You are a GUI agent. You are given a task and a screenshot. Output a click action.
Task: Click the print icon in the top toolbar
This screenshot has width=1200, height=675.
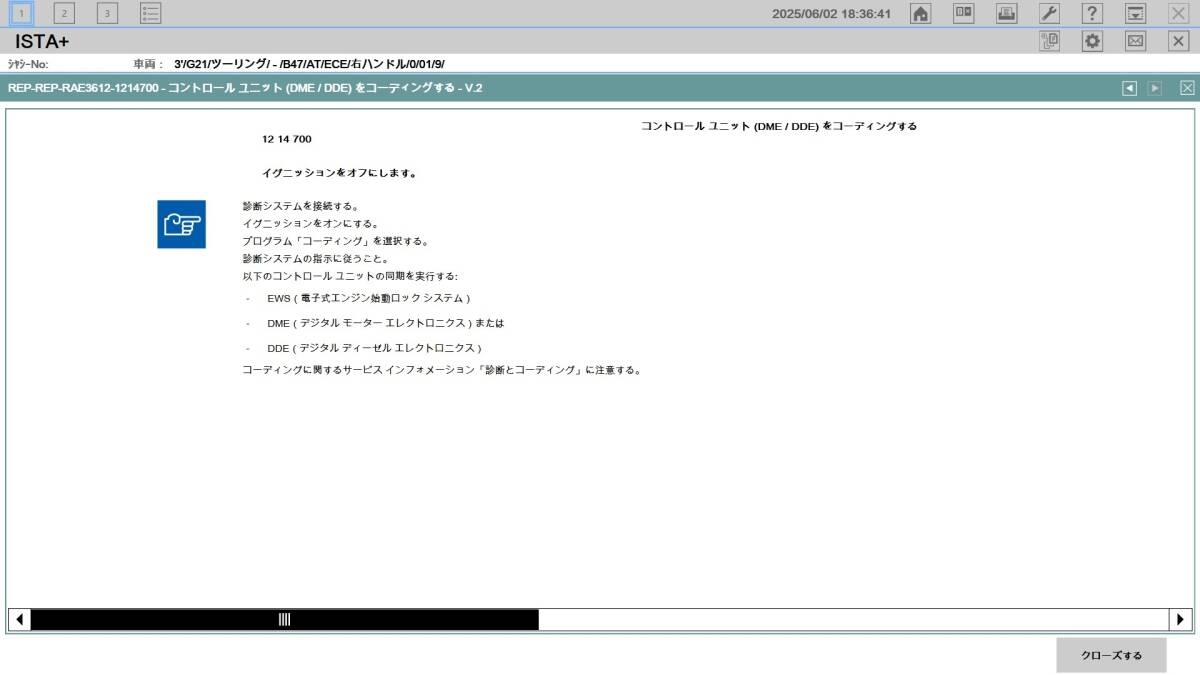(x=1005, y=14)
